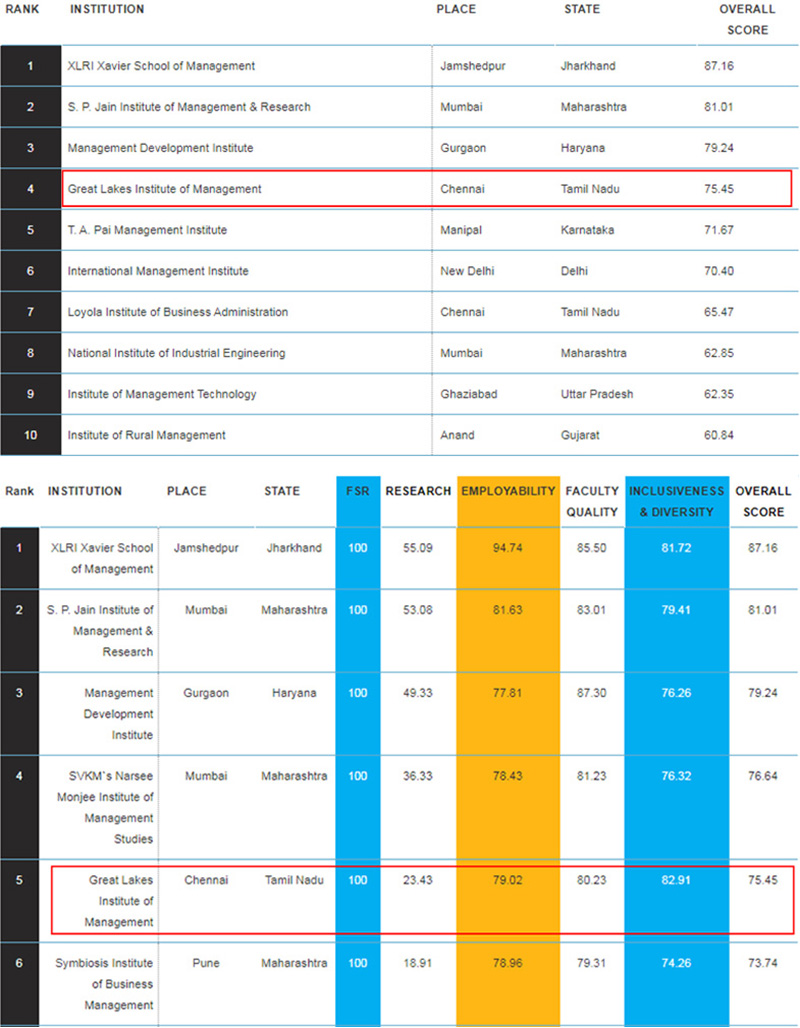Select the faculty quality score 81.23

pyautogui.click(x=591, y=776)
